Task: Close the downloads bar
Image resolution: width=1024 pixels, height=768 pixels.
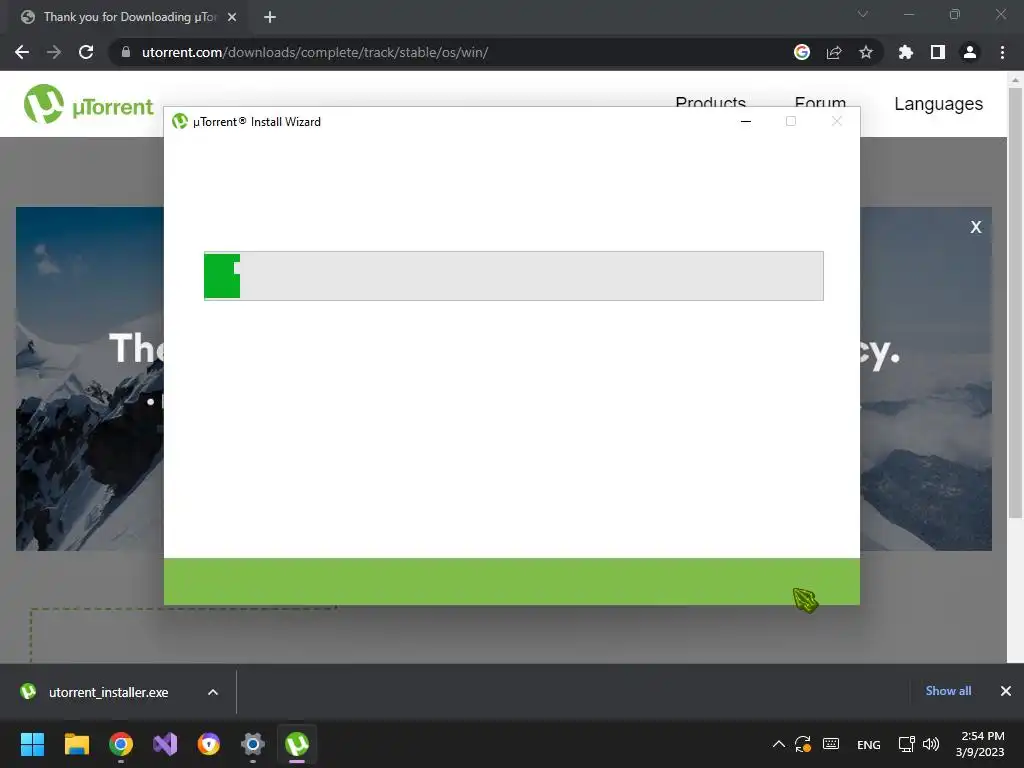Action: [x=1006, y=691]
